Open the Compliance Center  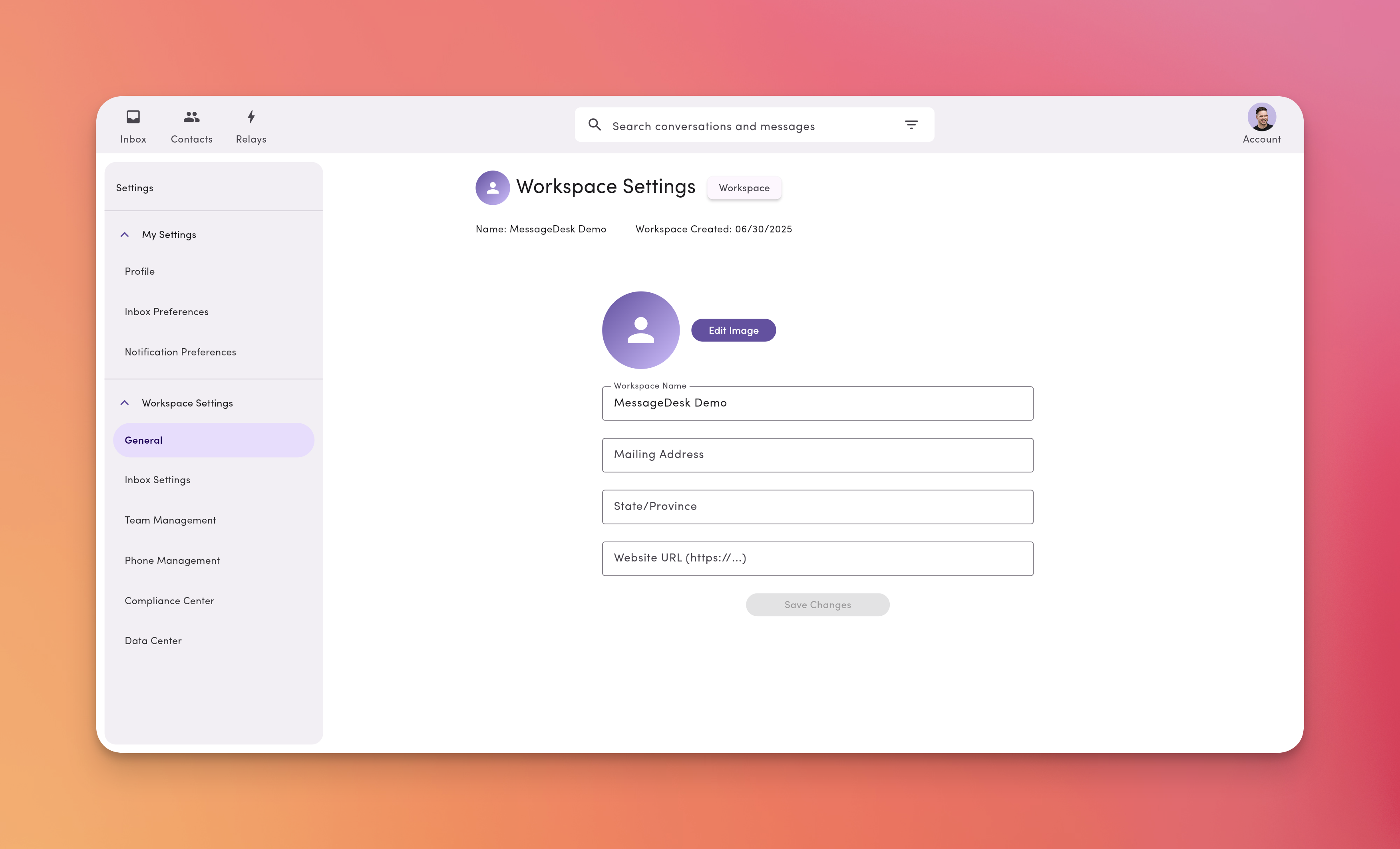(x=169, y=600)
